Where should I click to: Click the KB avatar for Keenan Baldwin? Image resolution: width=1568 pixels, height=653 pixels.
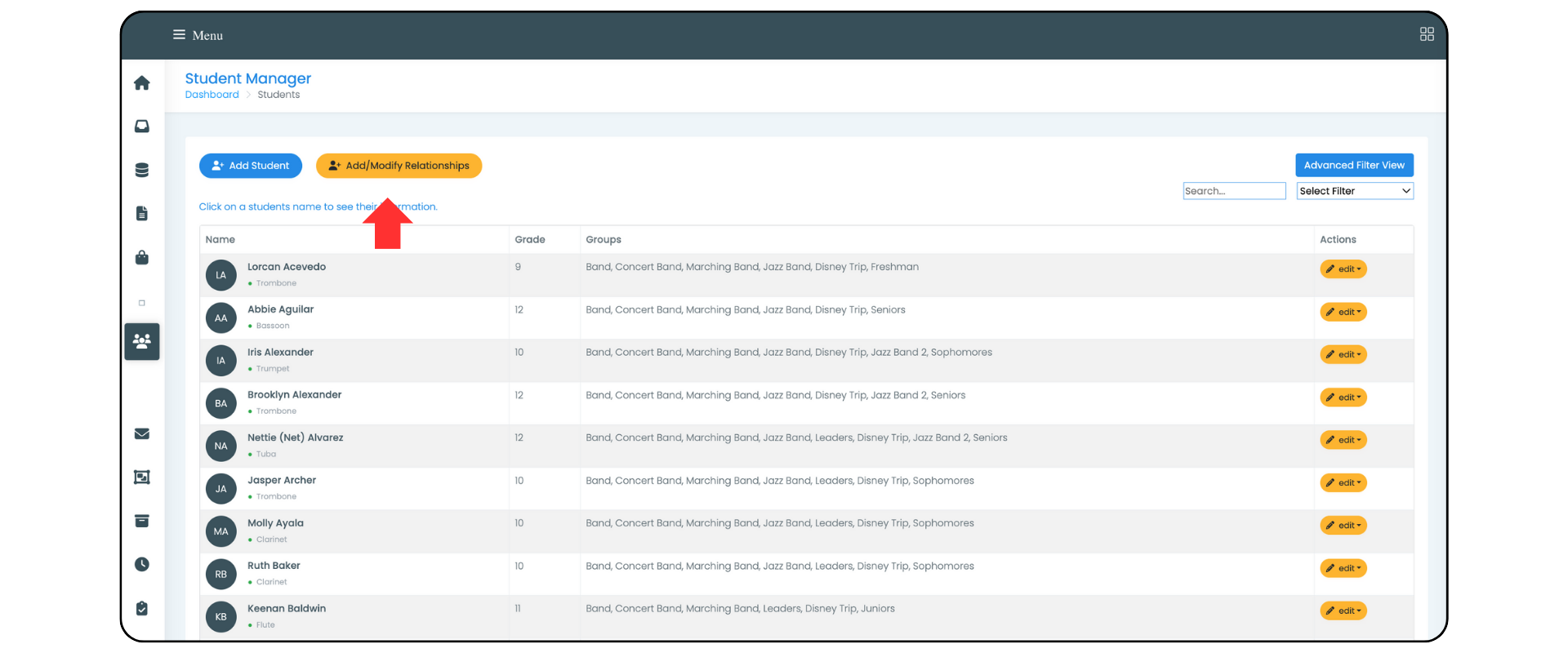(221, 617)
